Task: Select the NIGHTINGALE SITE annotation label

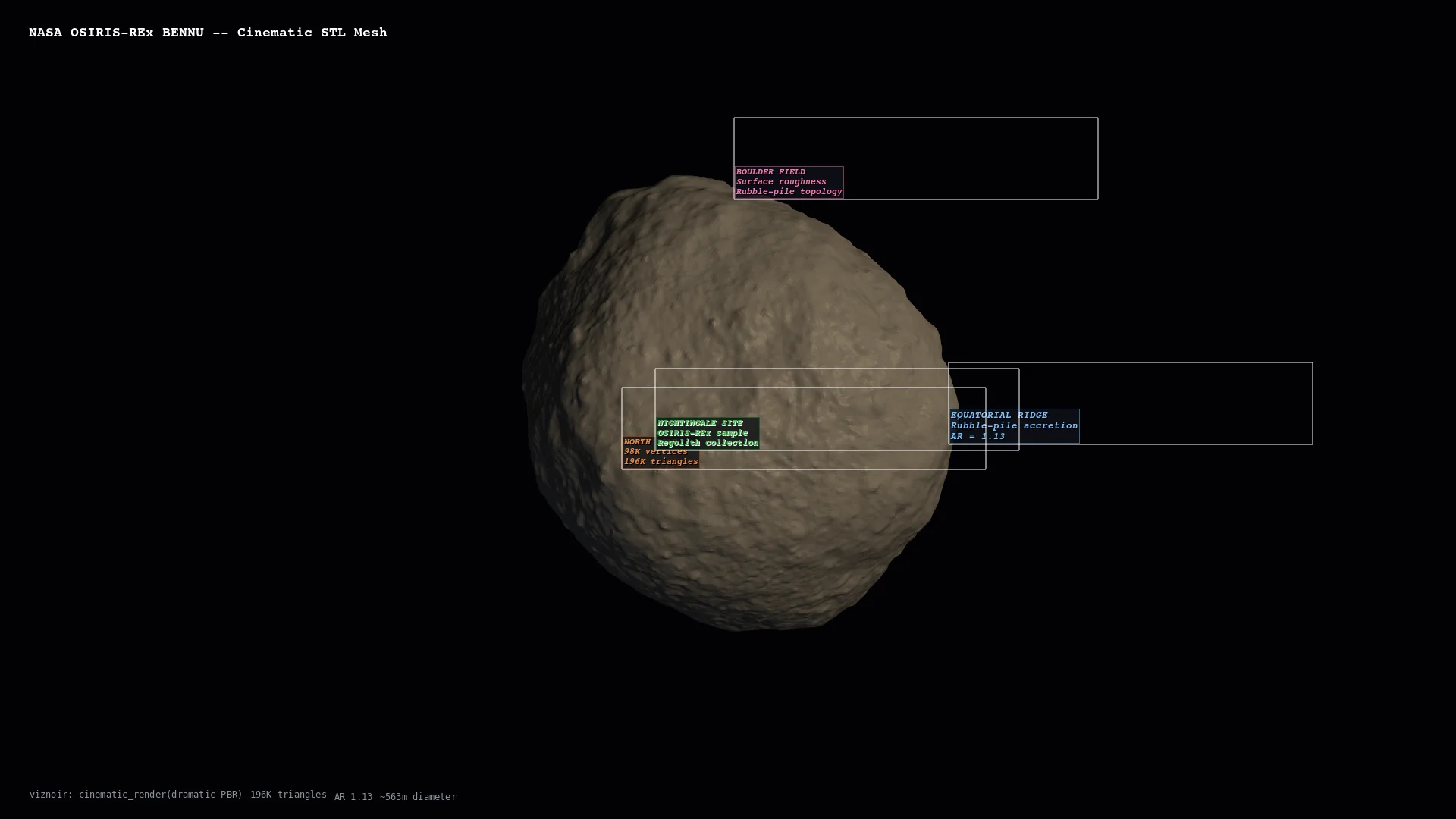Action: point(700,424)
